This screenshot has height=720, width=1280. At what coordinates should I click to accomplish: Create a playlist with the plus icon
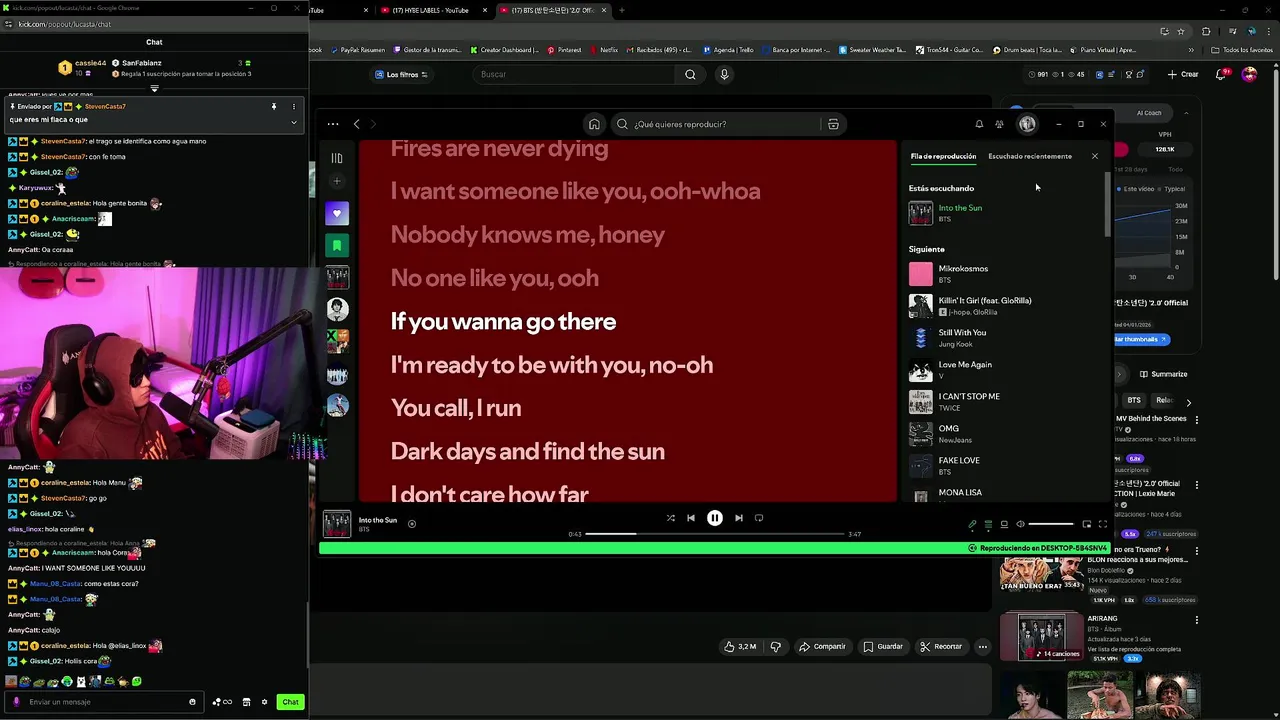pyautogui.click(x=337, y=181)
